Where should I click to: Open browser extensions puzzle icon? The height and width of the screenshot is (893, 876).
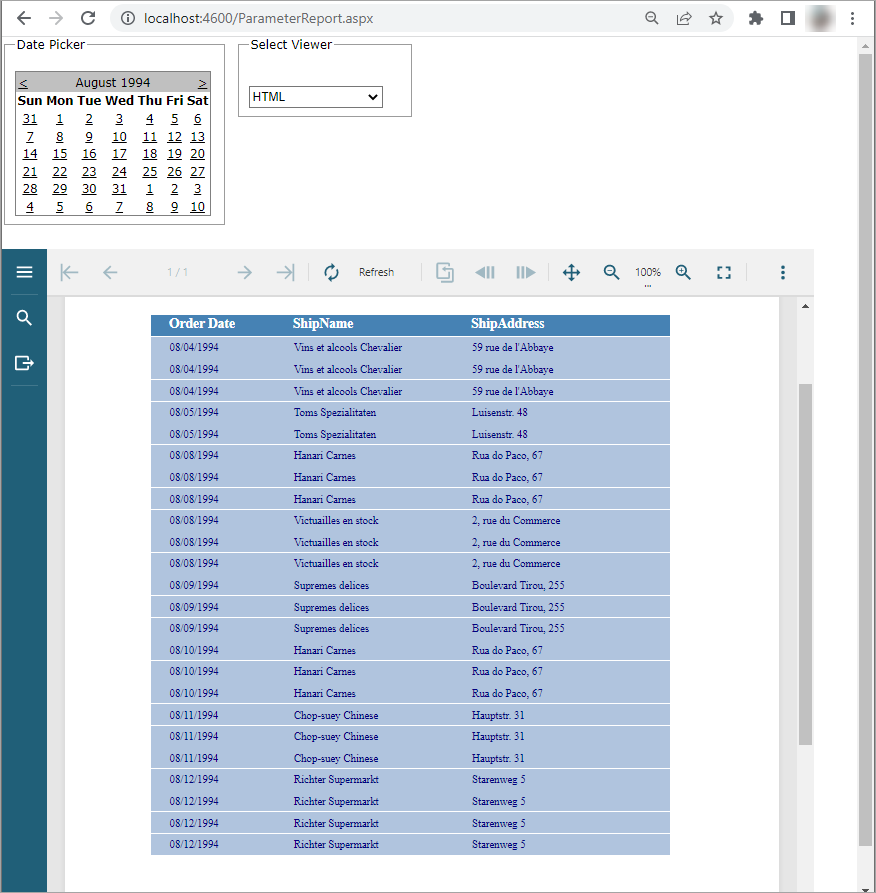point(756,18)
